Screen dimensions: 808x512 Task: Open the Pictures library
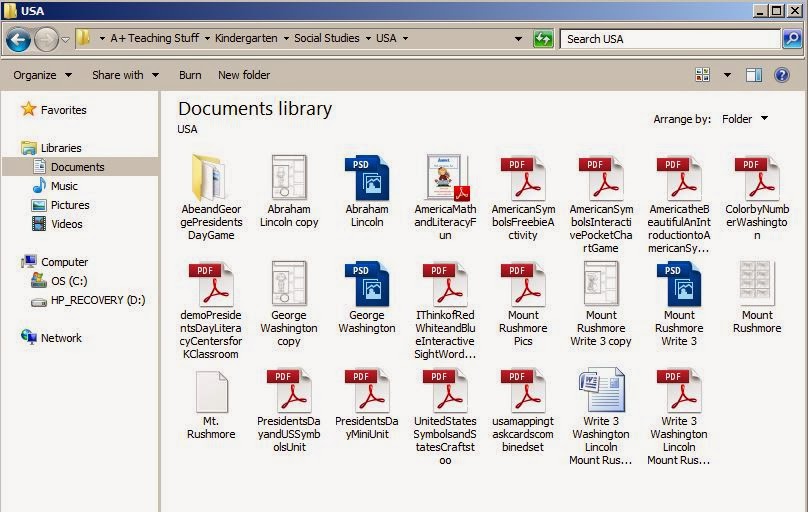point(60,205)
